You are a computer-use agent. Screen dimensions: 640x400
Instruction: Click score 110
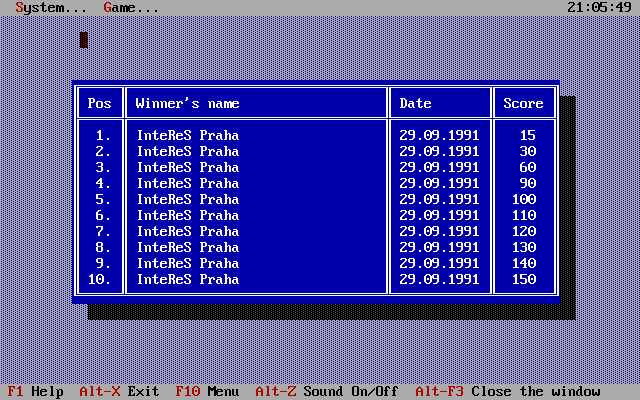click(x=524, y=215)
